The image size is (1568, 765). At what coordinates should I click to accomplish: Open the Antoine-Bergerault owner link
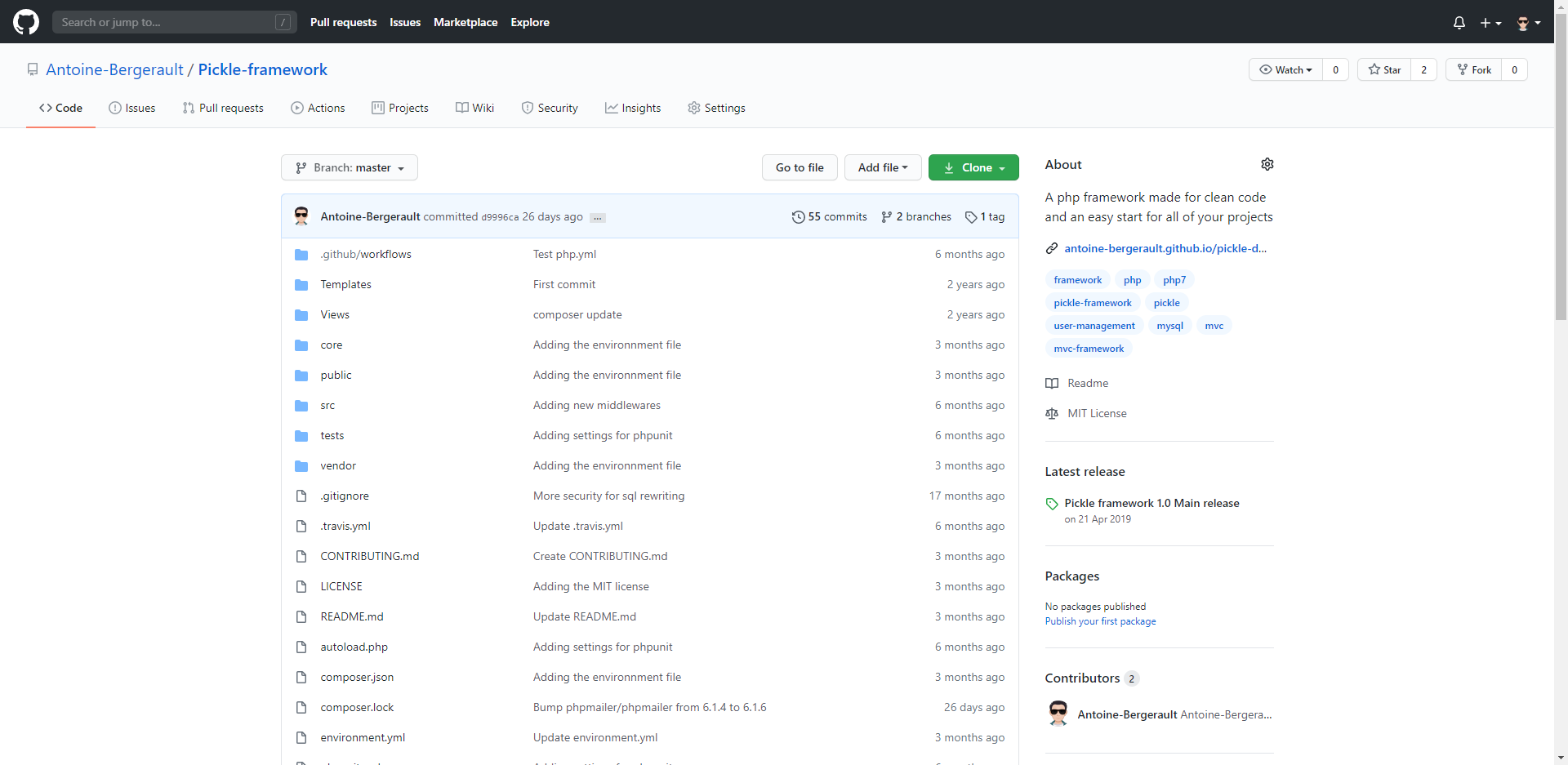point(114,69)
